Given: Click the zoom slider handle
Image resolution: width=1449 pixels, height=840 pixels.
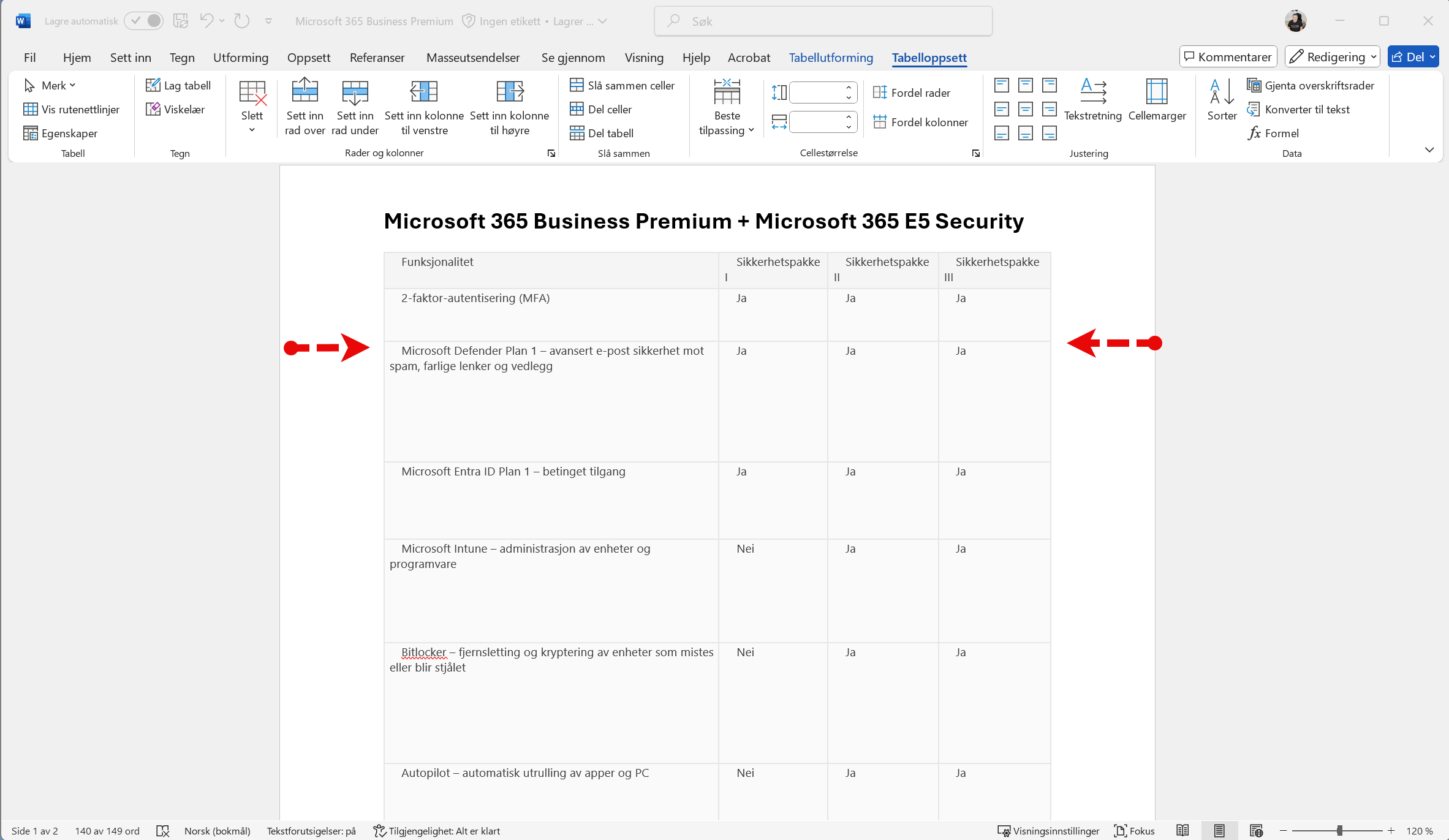Looking at the screenshot, I should 1339,831.
